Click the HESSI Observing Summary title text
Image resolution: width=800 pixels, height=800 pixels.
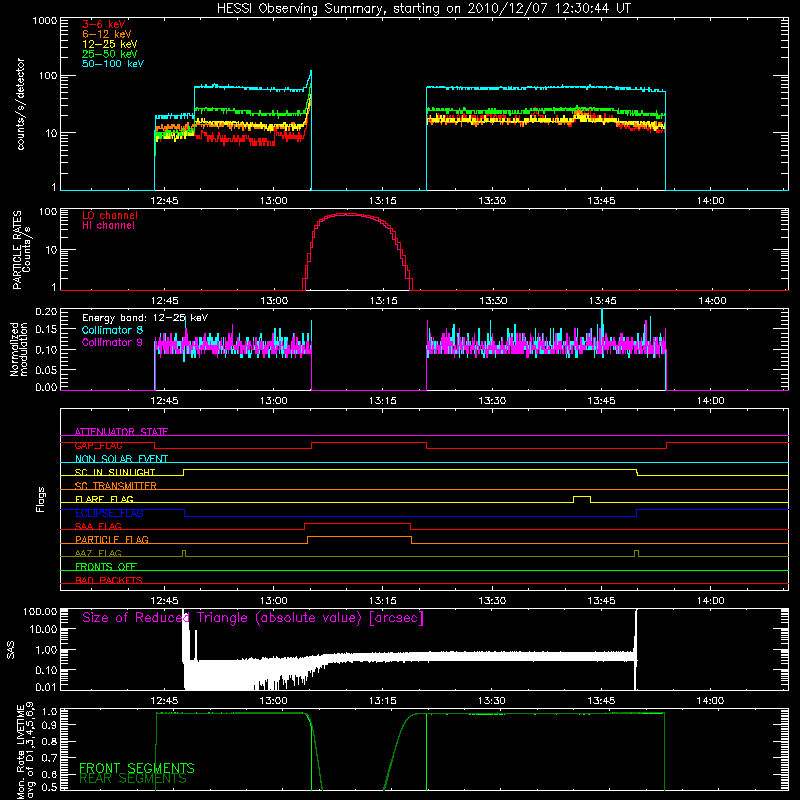coord(423,9)
